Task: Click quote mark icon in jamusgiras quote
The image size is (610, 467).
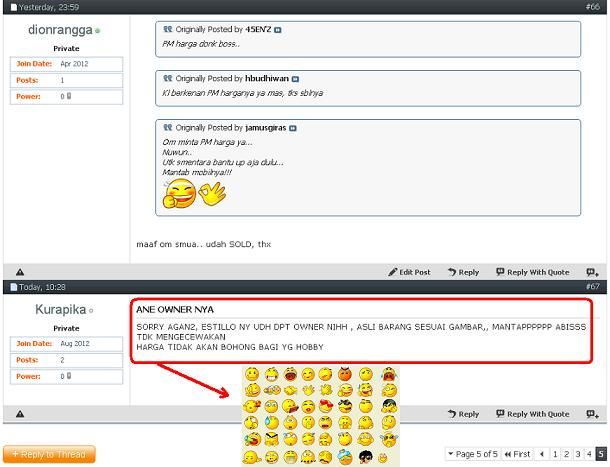Action: 168,127
